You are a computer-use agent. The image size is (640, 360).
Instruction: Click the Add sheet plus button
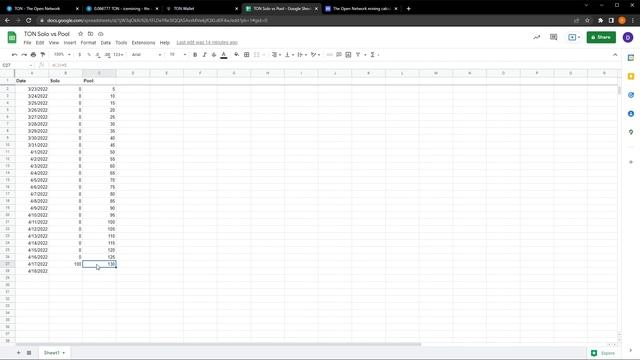pyautogui.click(x=18, y=353)
